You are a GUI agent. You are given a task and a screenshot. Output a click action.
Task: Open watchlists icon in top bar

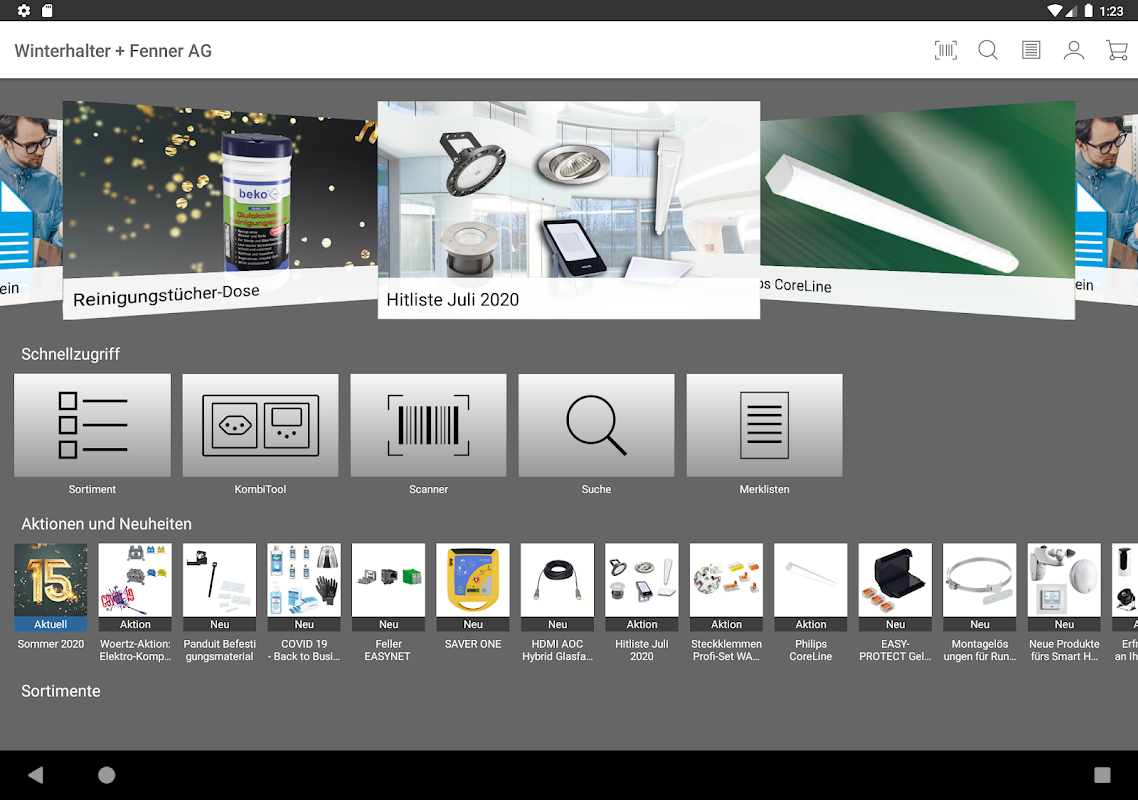tap(1031, 50)
